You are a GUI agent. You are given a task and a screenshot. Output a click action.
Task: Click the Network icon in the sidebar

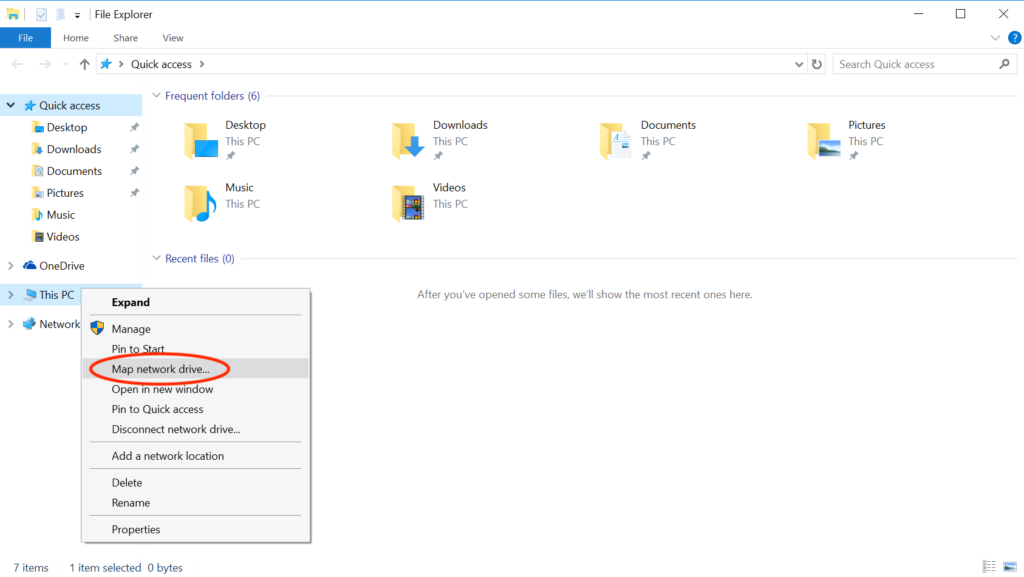[29, 324]
